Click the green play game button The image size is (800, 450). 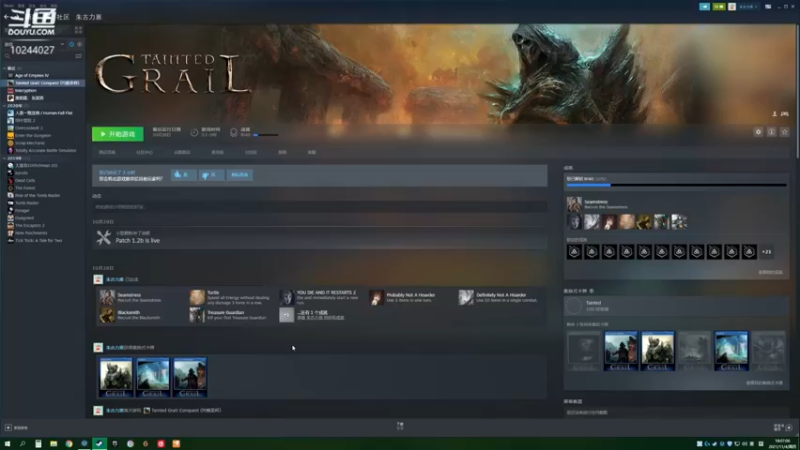(117, 134)
